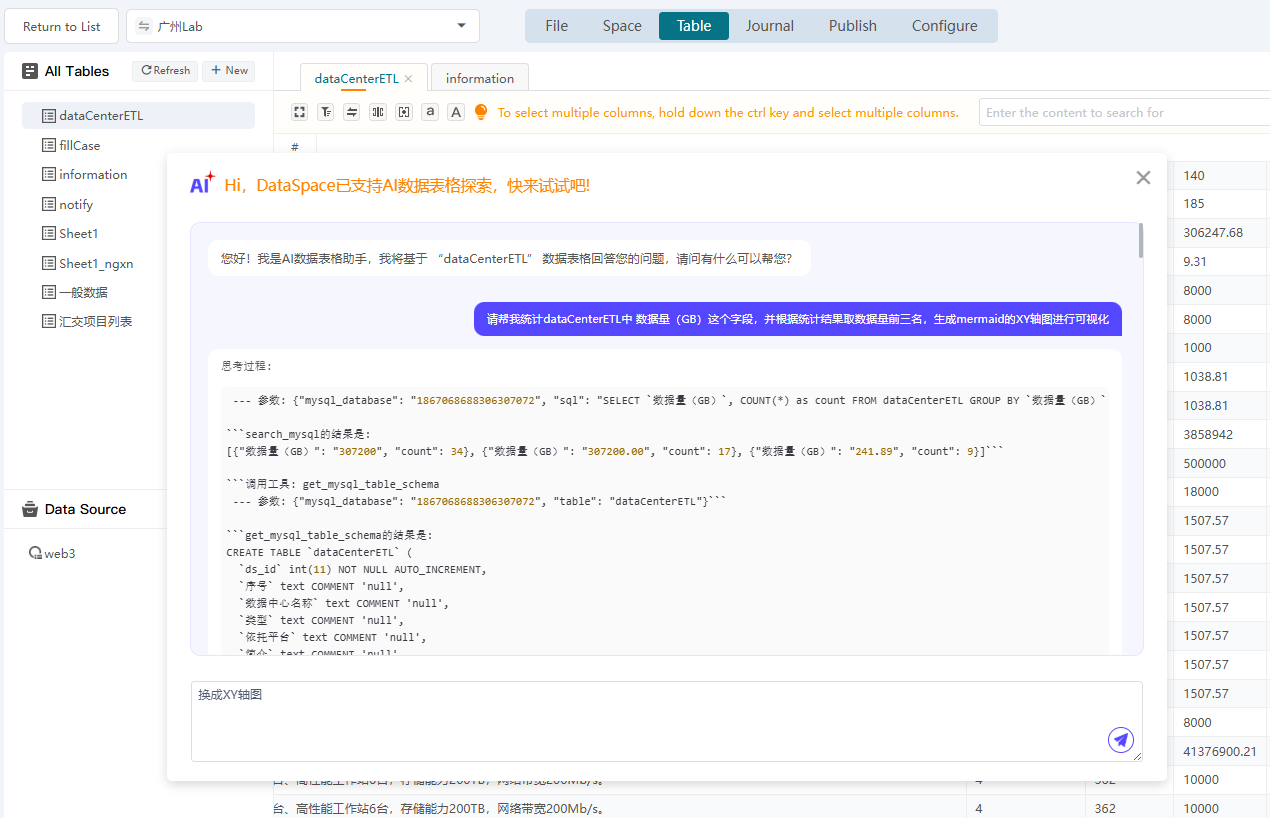
Task: Click the swap columns toolbar icon
Action: coord(351,112)
